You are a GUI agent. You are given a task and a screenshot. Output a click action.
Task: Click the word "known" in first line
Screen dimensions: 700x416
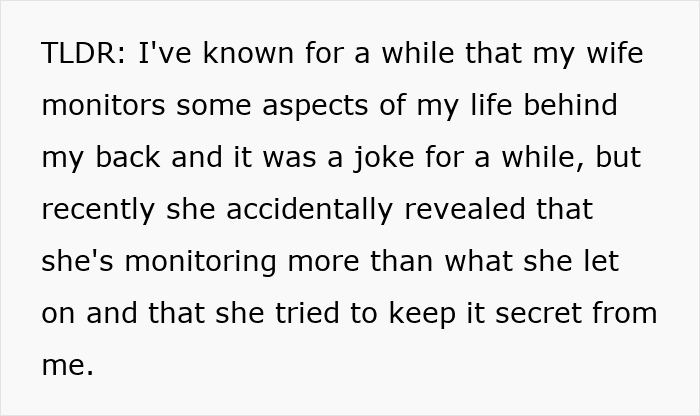[248, 53]
